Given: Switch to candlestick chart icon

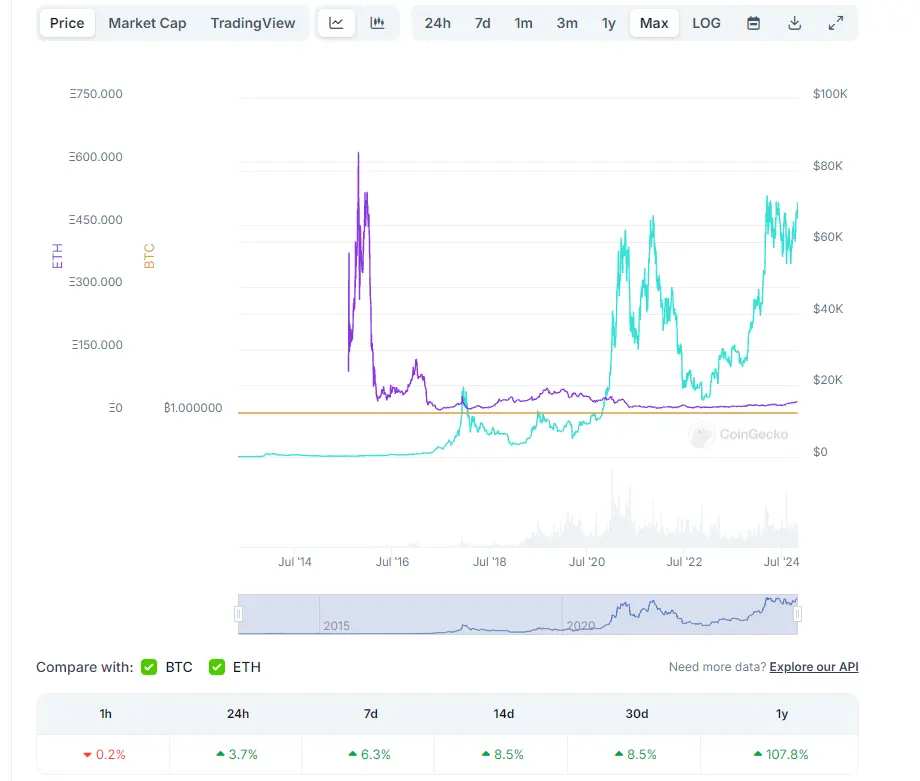Looking at the screenshot, I should (x=377, y=23).
